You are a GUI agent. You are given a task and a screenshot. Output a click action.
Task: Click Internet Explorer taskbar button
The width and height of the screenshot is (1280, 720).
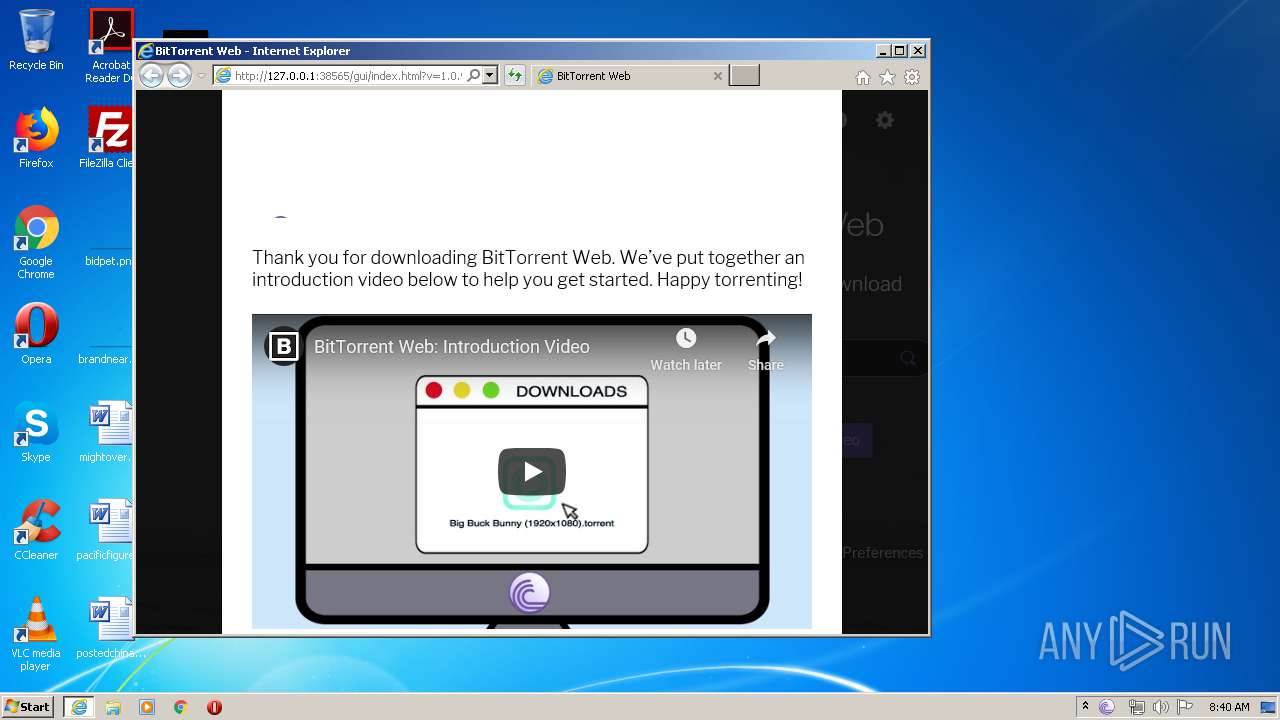point(79,707)
